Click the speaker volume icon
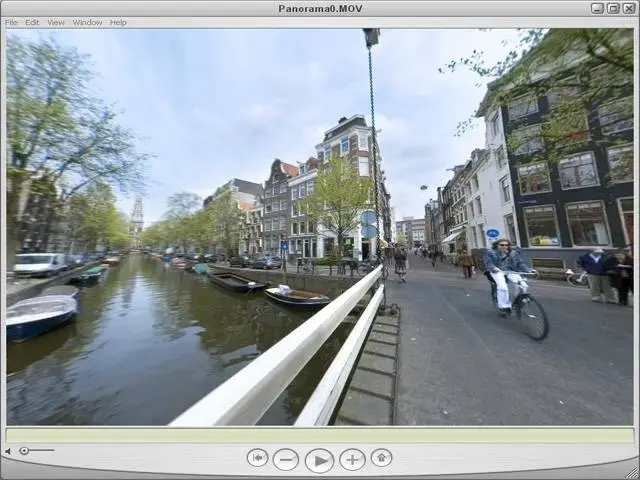This screenshot has width=640, height=480. (8, 451)
